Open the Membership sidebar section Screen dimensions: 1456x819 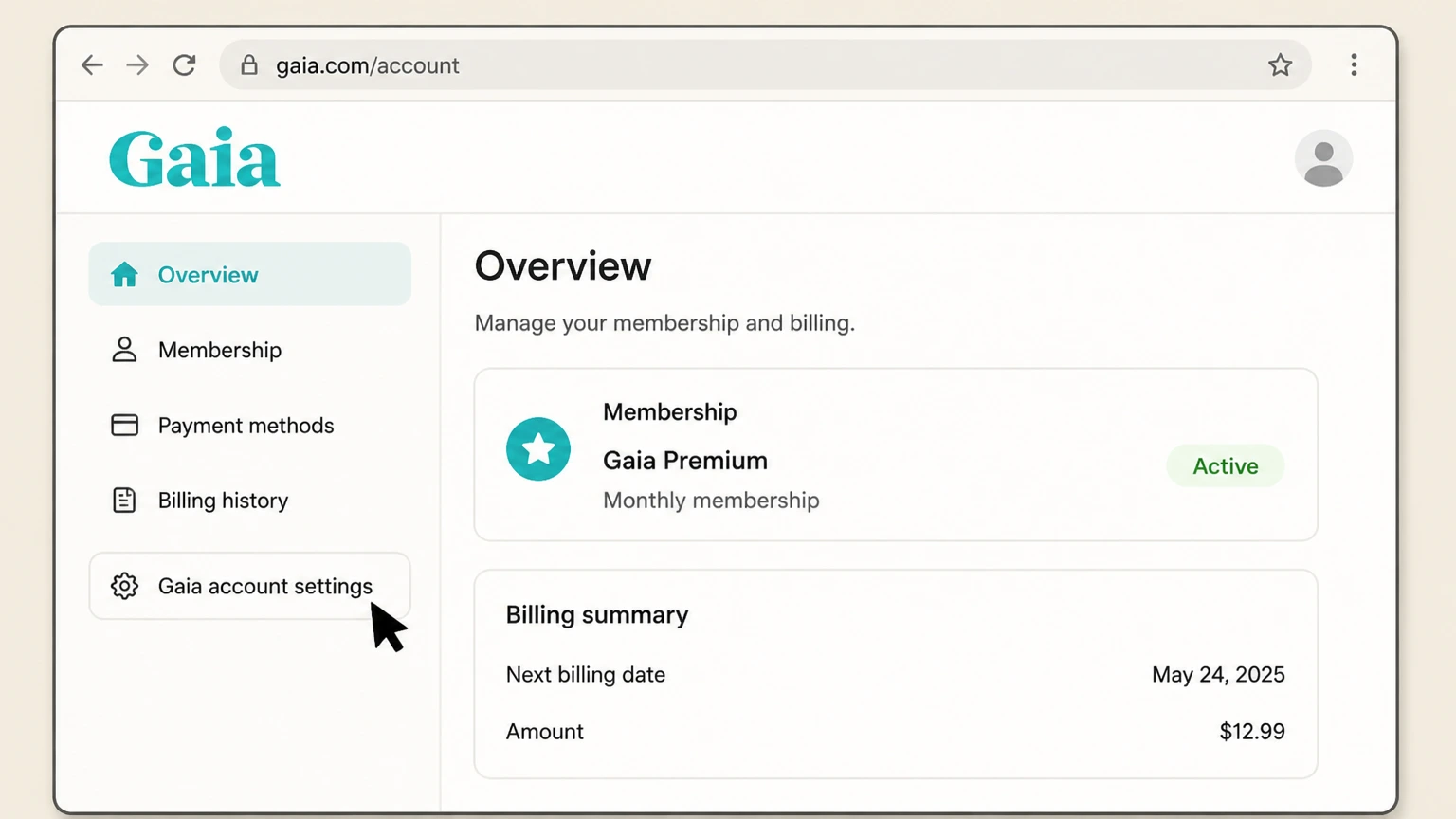(250, 350)
